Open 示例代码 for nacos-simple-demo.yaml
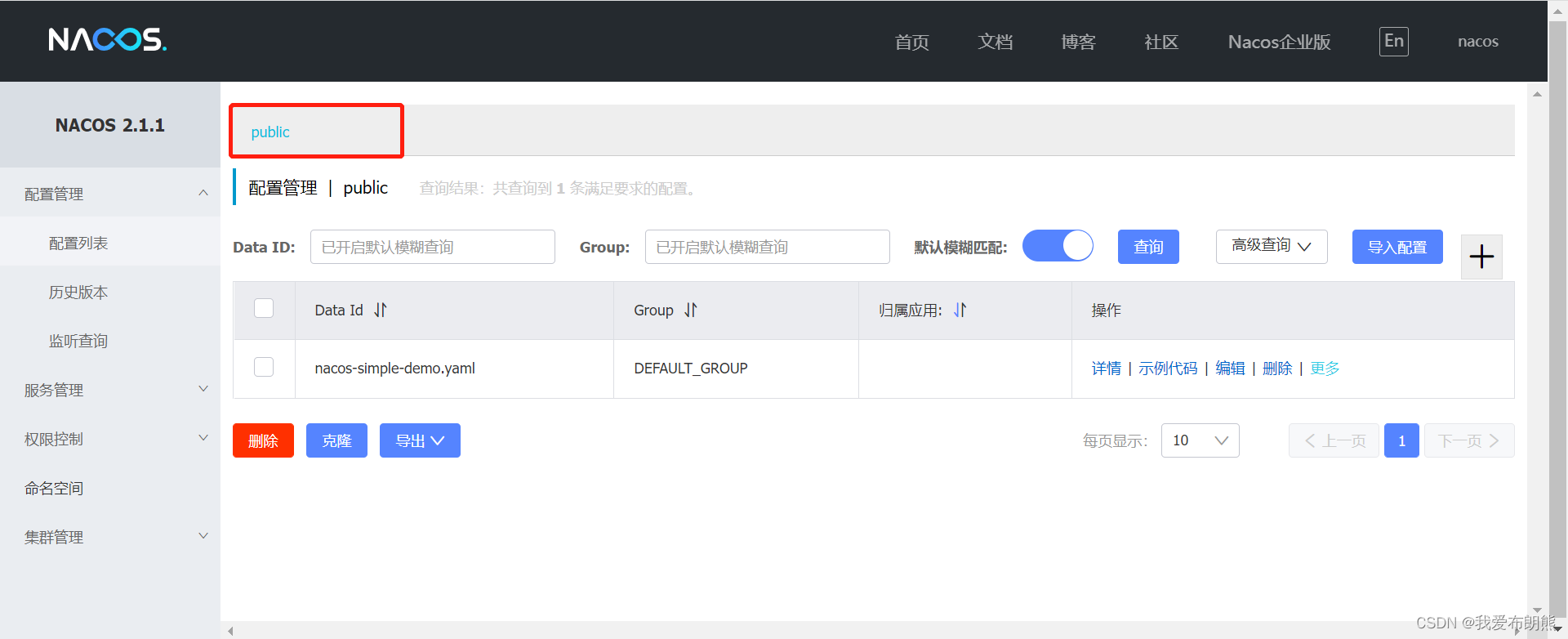Viewport: 1568px width, 639px height. click(1168, 369)
